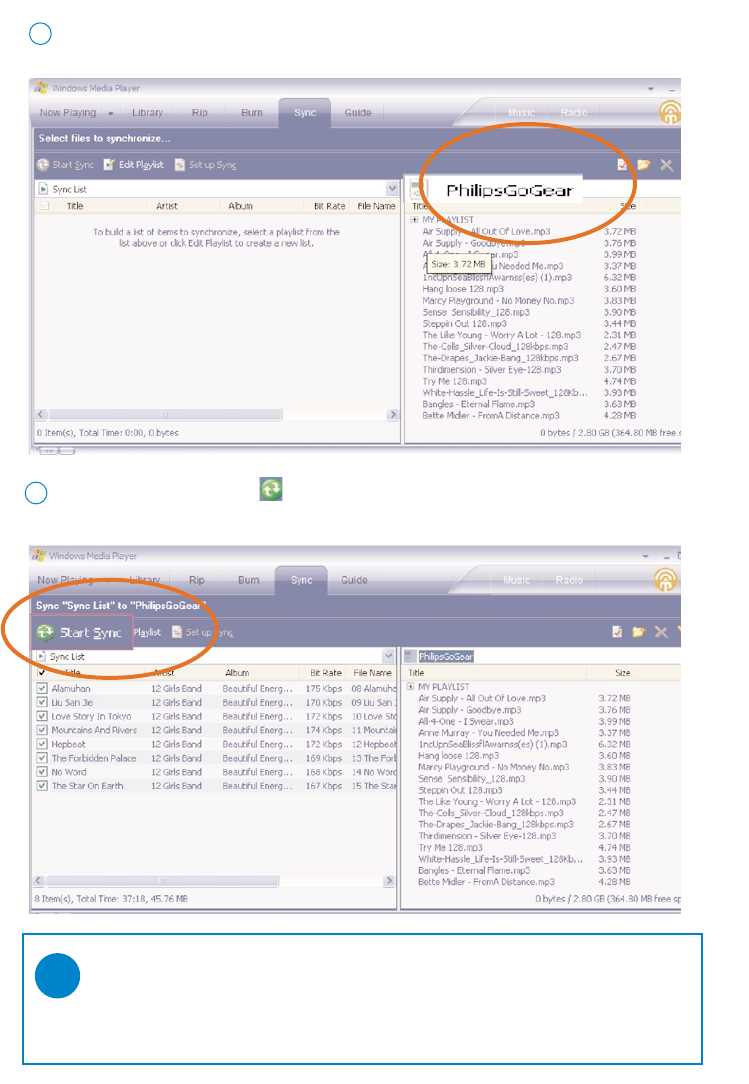Uncheck the Alamuhan track checkbox

pyautogui.click(x=42, y=689)
